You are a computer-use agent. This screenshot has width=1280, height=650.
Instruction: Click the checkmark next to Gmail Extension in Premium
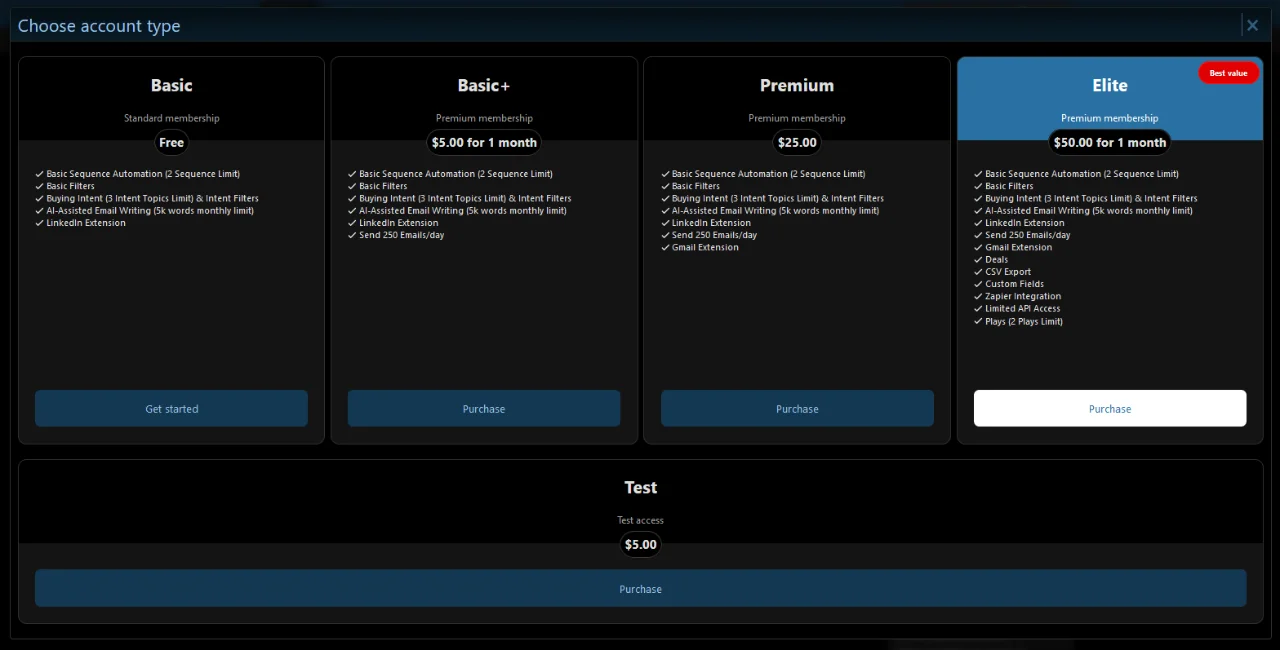click(665, 247)
